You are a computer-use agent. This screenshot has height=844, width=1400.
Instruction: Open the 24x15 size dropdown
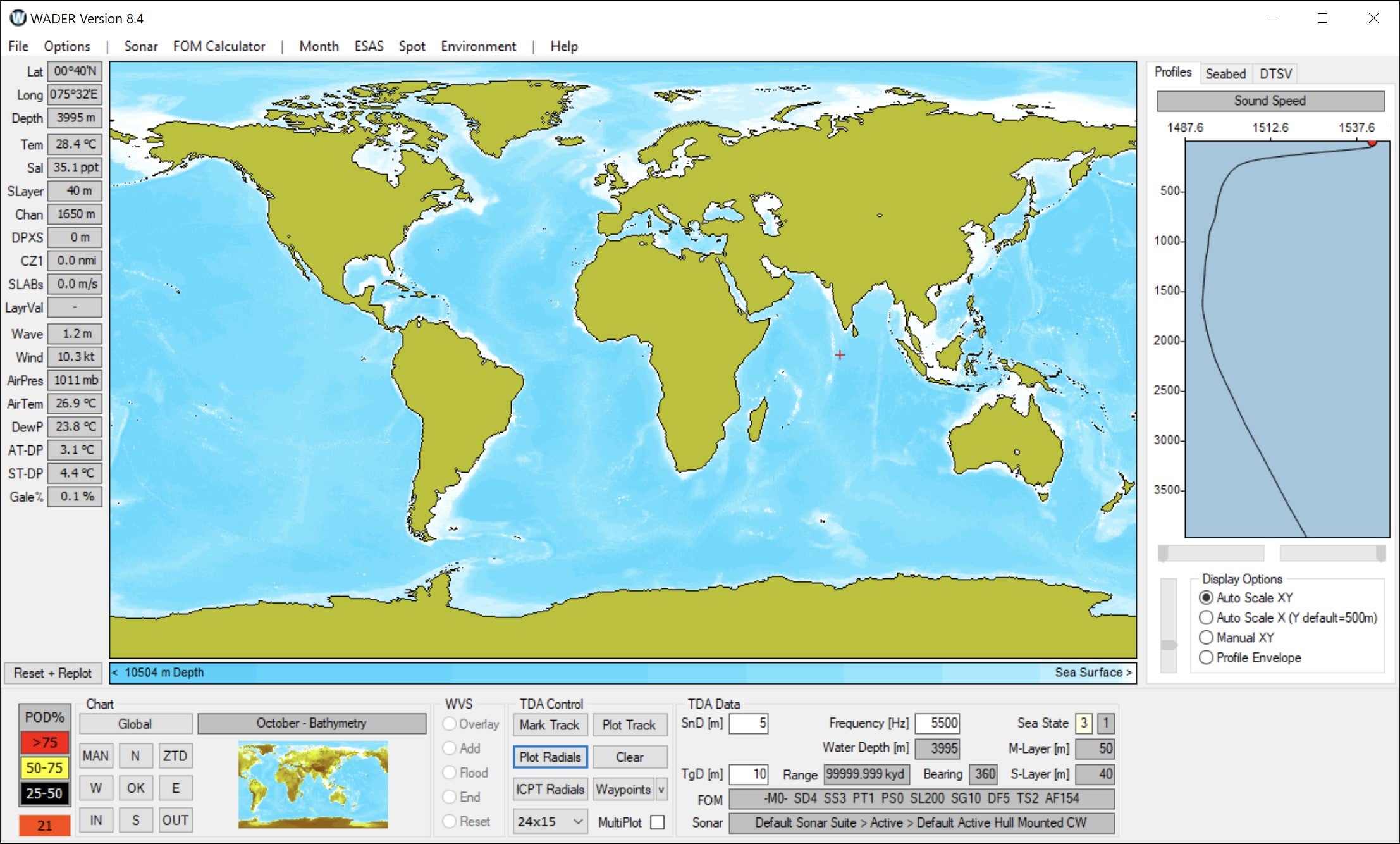click(550, 821)
